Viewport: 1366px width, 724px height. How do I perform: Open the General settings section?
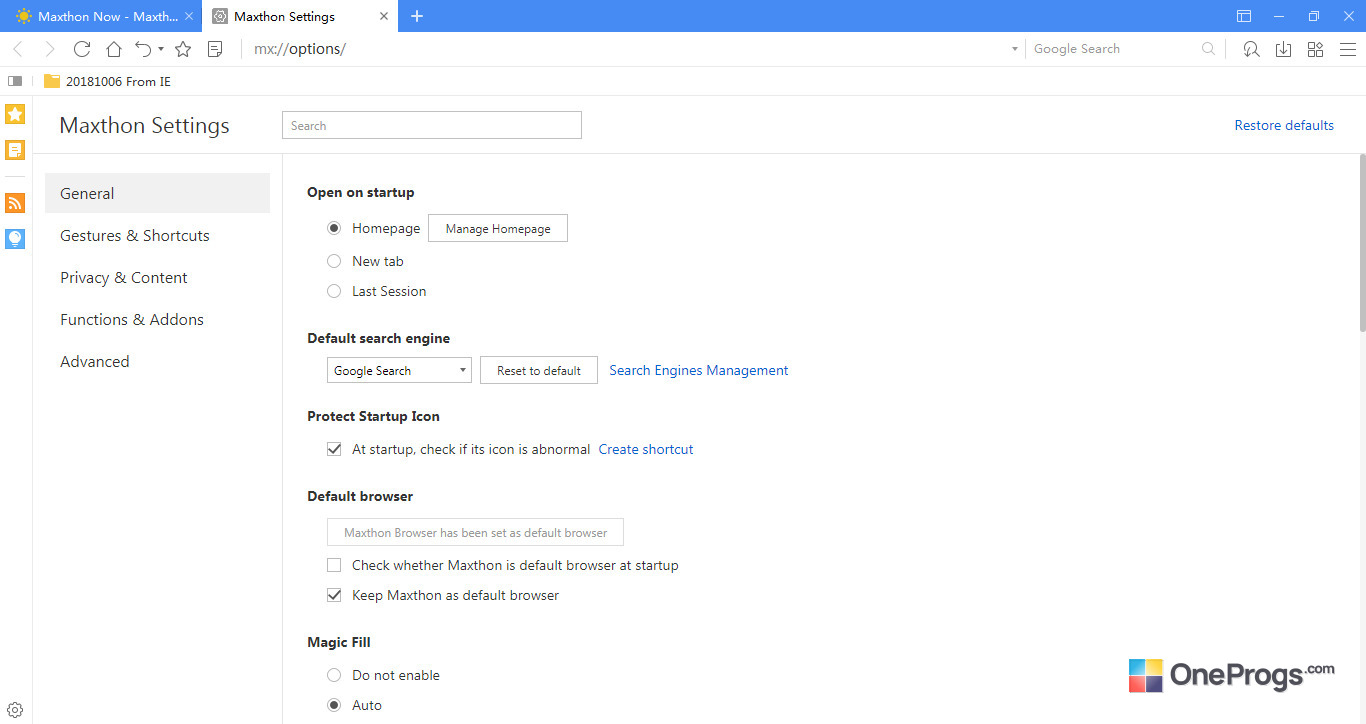click(x=157, y=193)
